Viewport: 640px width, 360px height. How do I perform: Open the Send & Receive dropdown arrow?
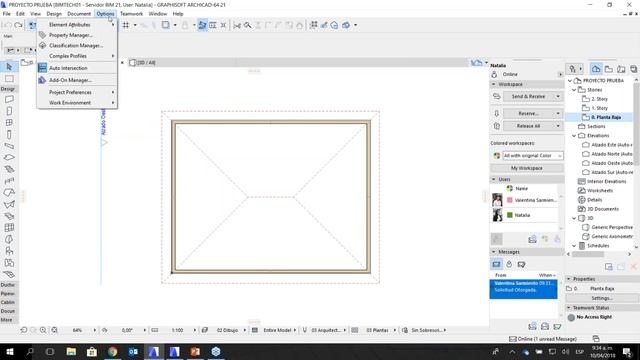pos(558,96)
